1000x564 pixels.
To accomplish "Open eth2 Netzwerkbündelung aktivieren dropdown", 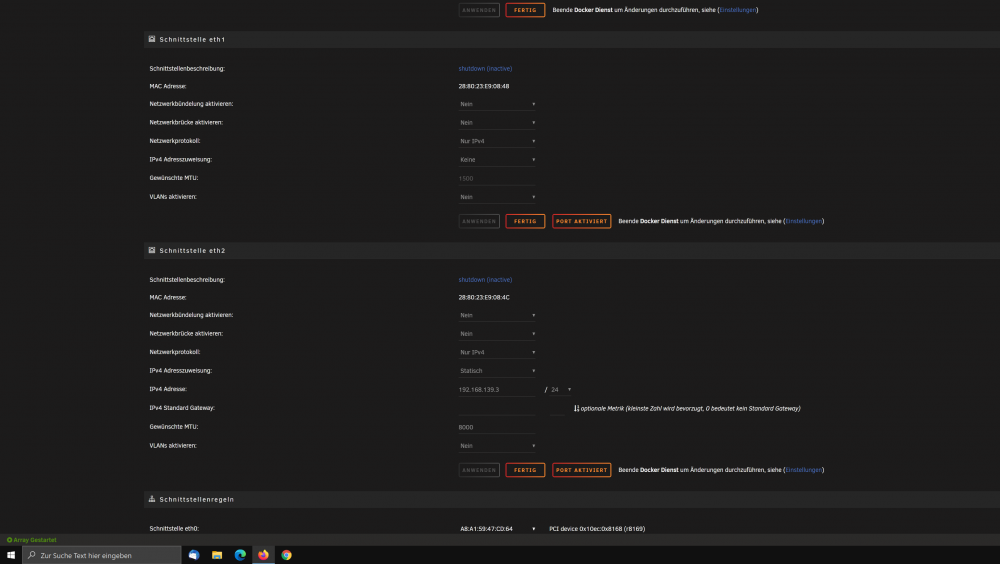I will click(x=497, y=315).
